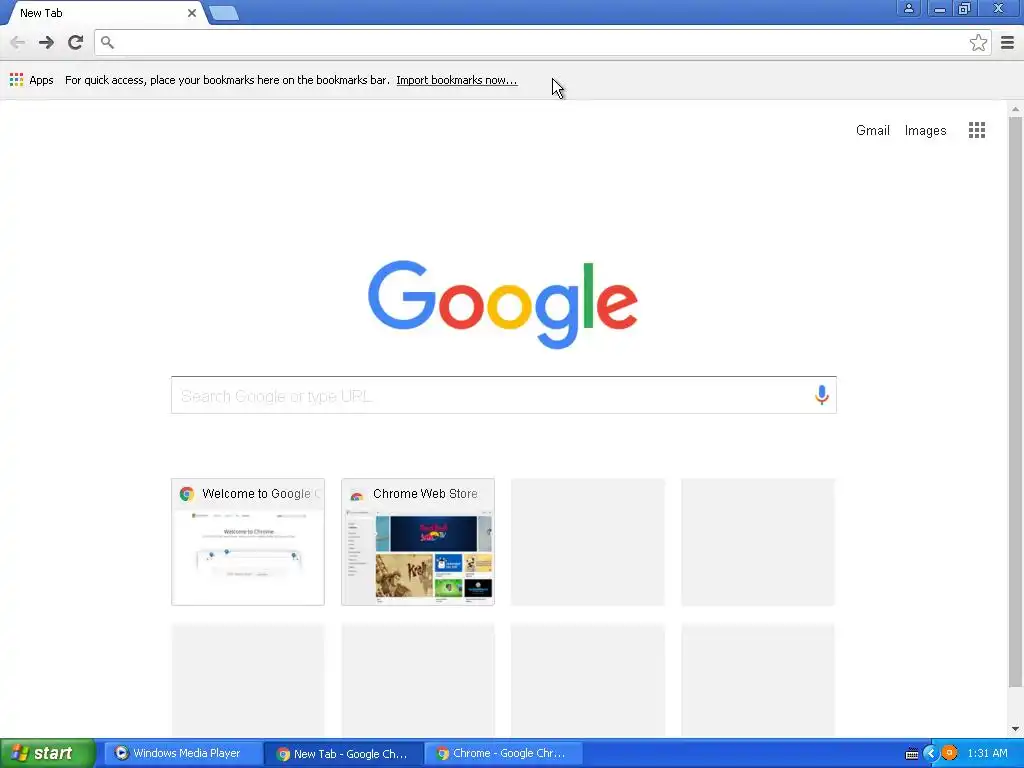Open the Welcome to Google Chrome thumbnail

coord(248,542)
